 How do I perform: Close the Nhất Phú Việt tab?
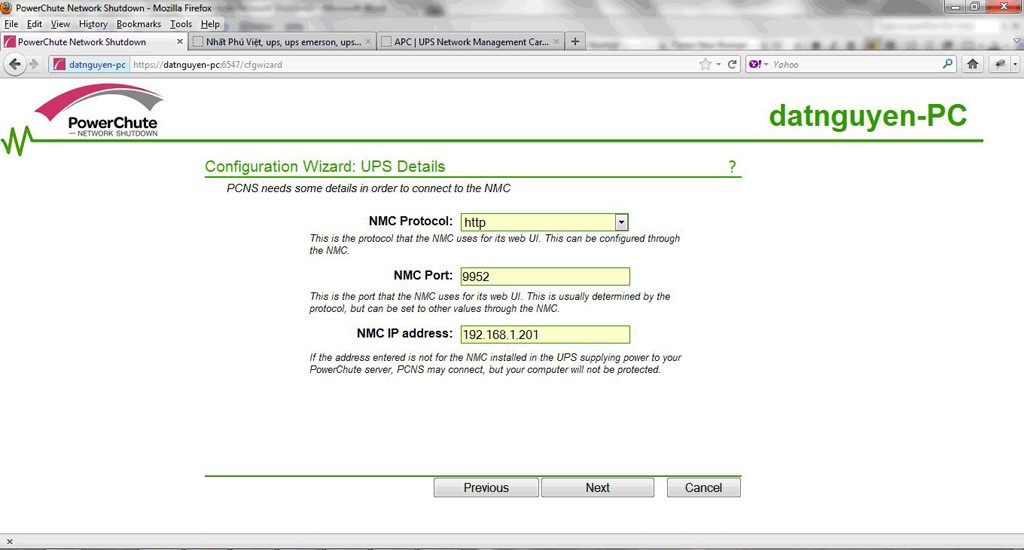pyautogui.click(x=368, y=42)
